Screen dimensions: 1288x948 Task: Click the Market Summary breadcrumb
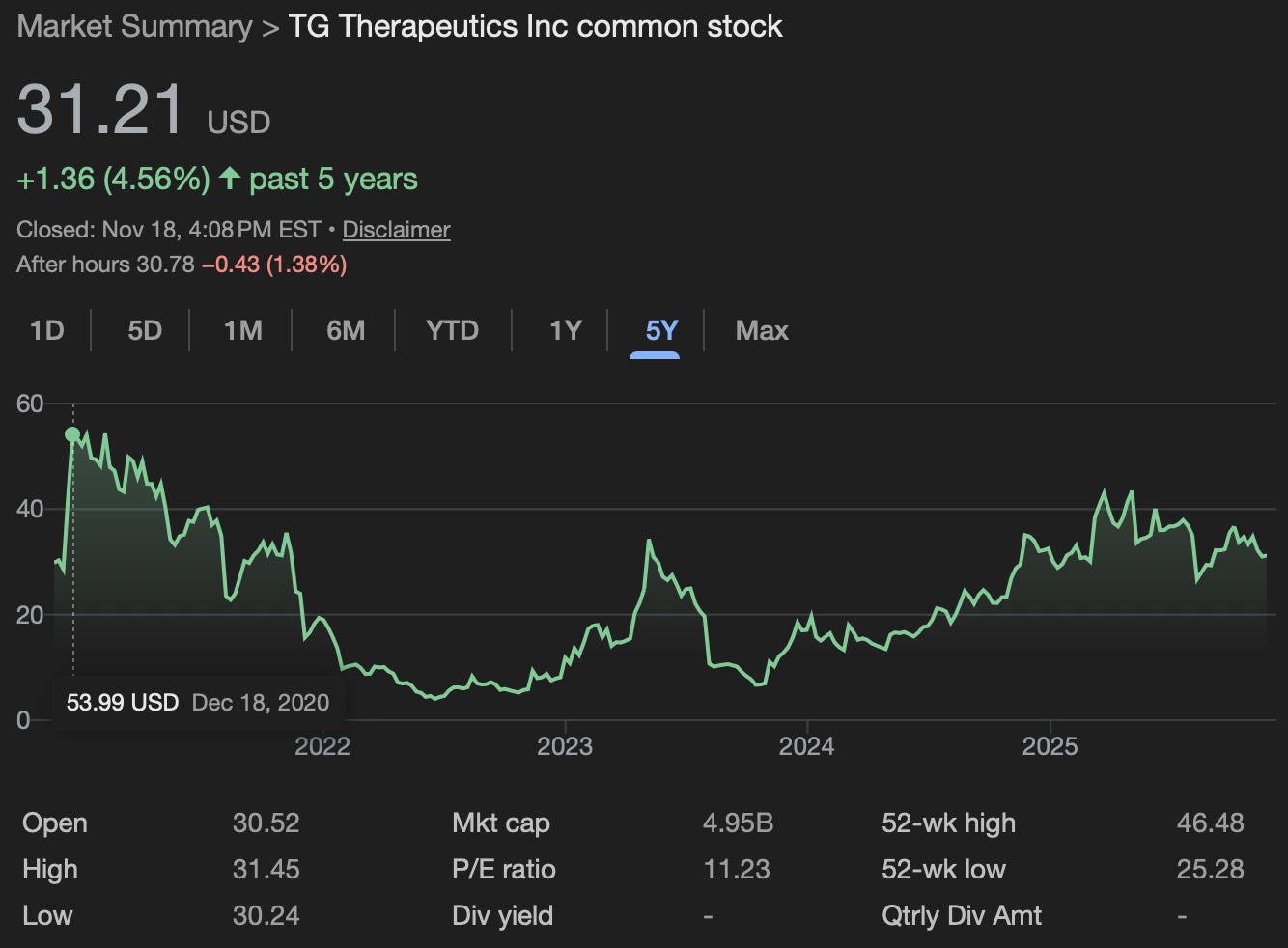click(x=134, y=26)
